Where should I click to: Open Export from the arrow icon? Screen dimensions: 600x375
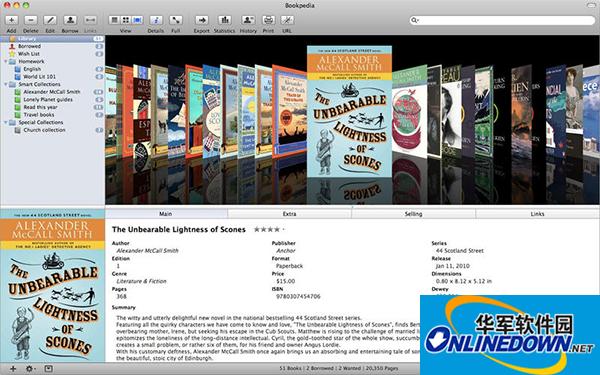coord(202,20)
